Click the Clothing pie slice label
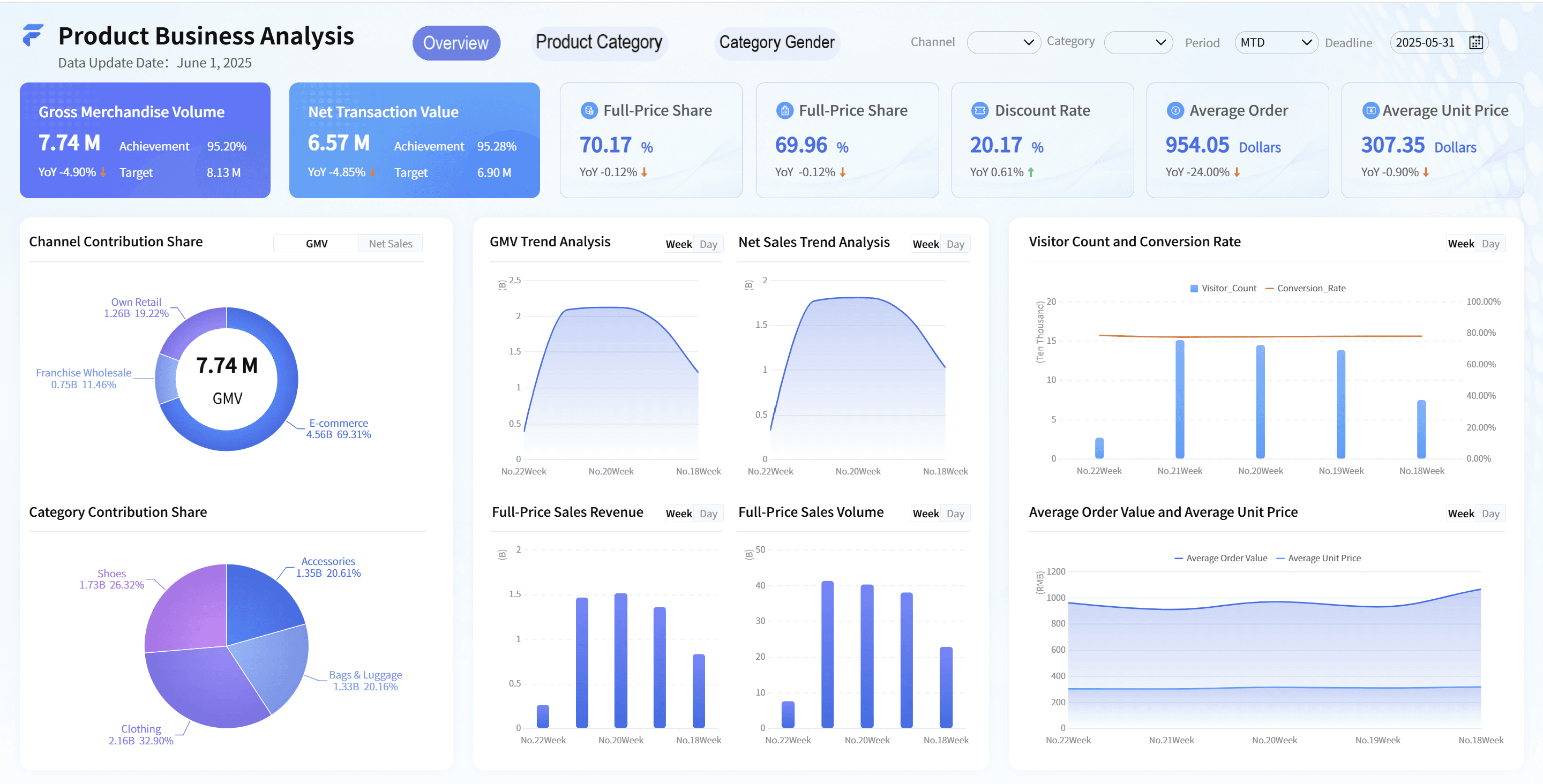This screenshot has height=784, width=1543. (141, 735)
